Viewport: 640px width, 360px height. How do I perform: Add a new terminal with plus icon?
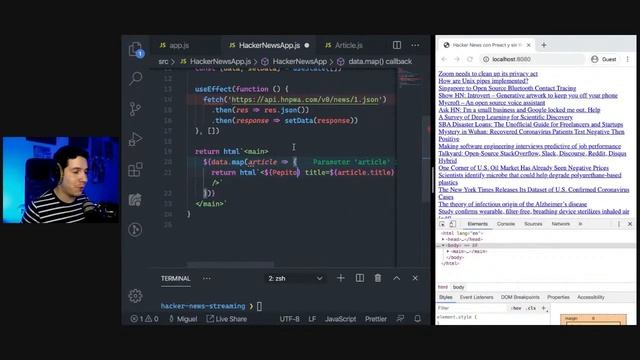340,278
